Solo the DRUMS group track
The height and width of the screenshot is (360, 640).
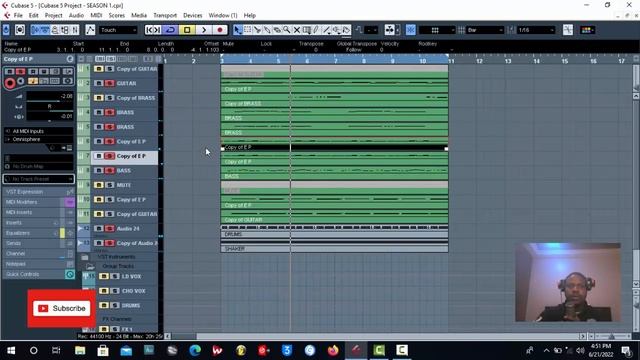115,305
